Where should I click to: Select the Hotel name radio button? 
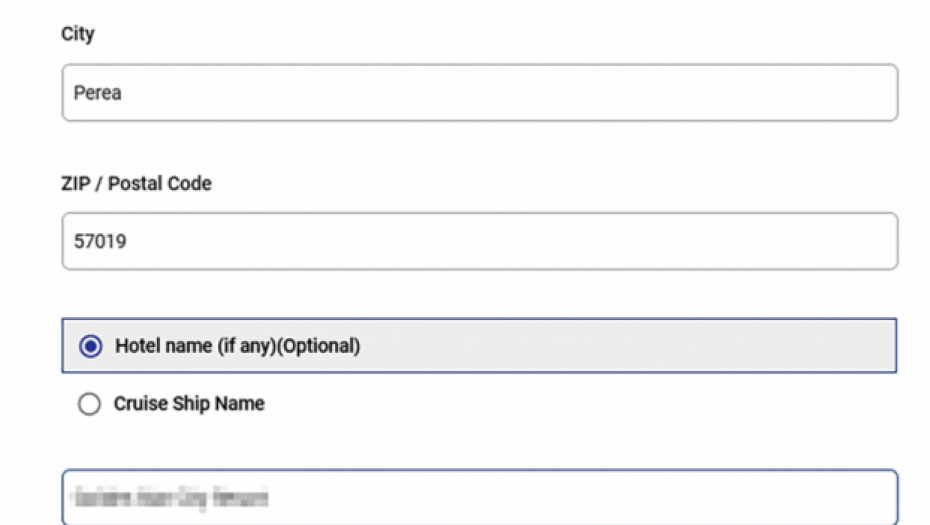click(x=90, y=346)
